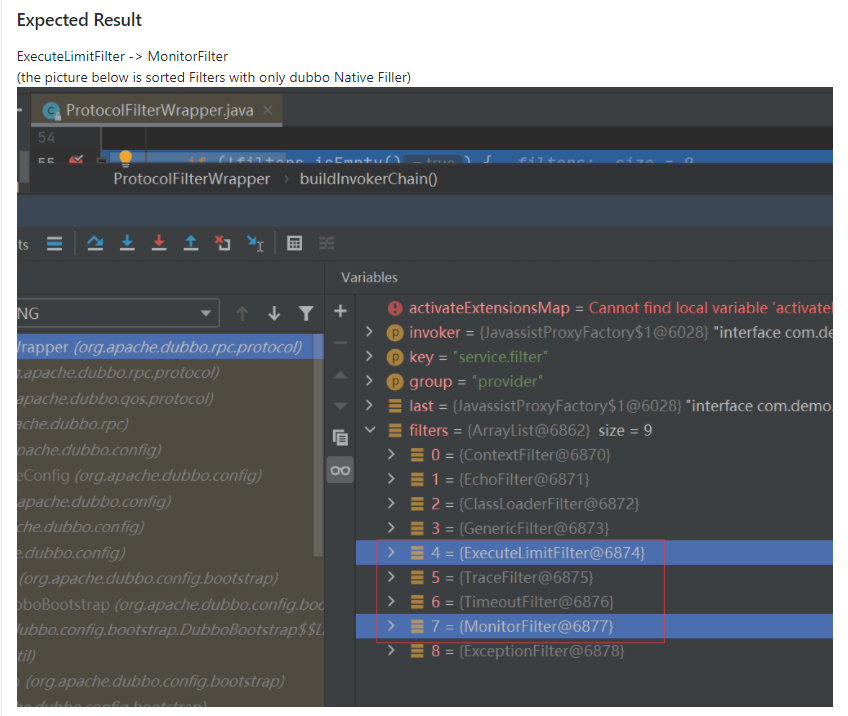Click the Step Into download-arrow icon

127,243
